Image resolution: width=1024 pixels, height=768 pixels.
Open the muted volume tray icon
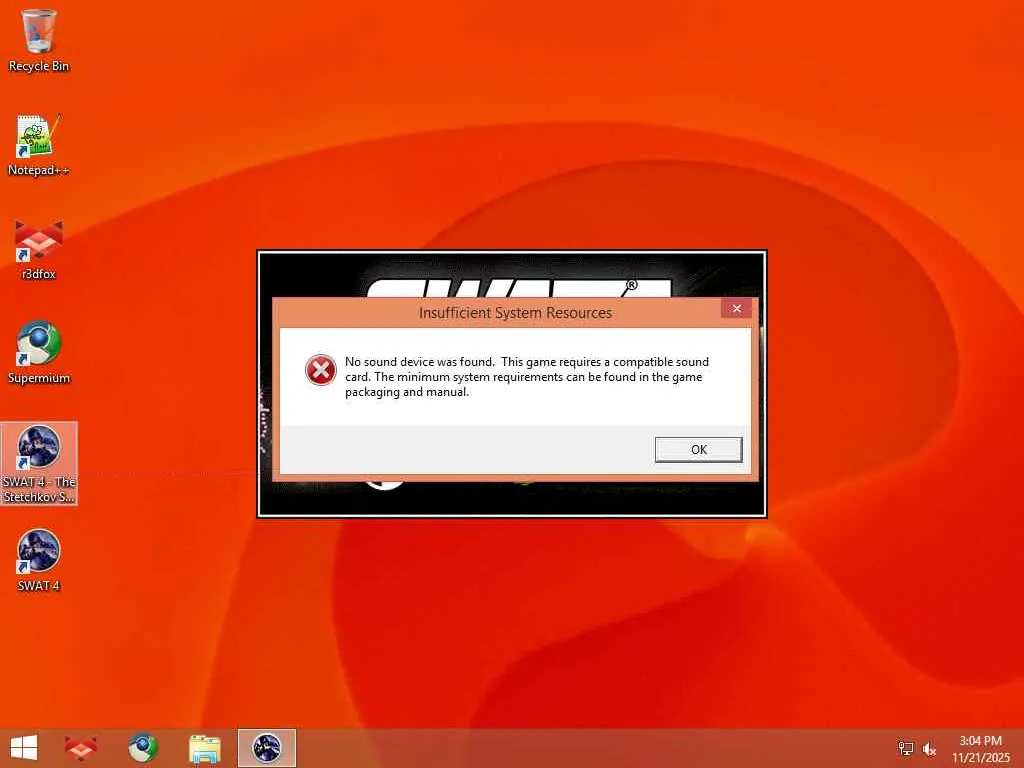click(929, 748)
